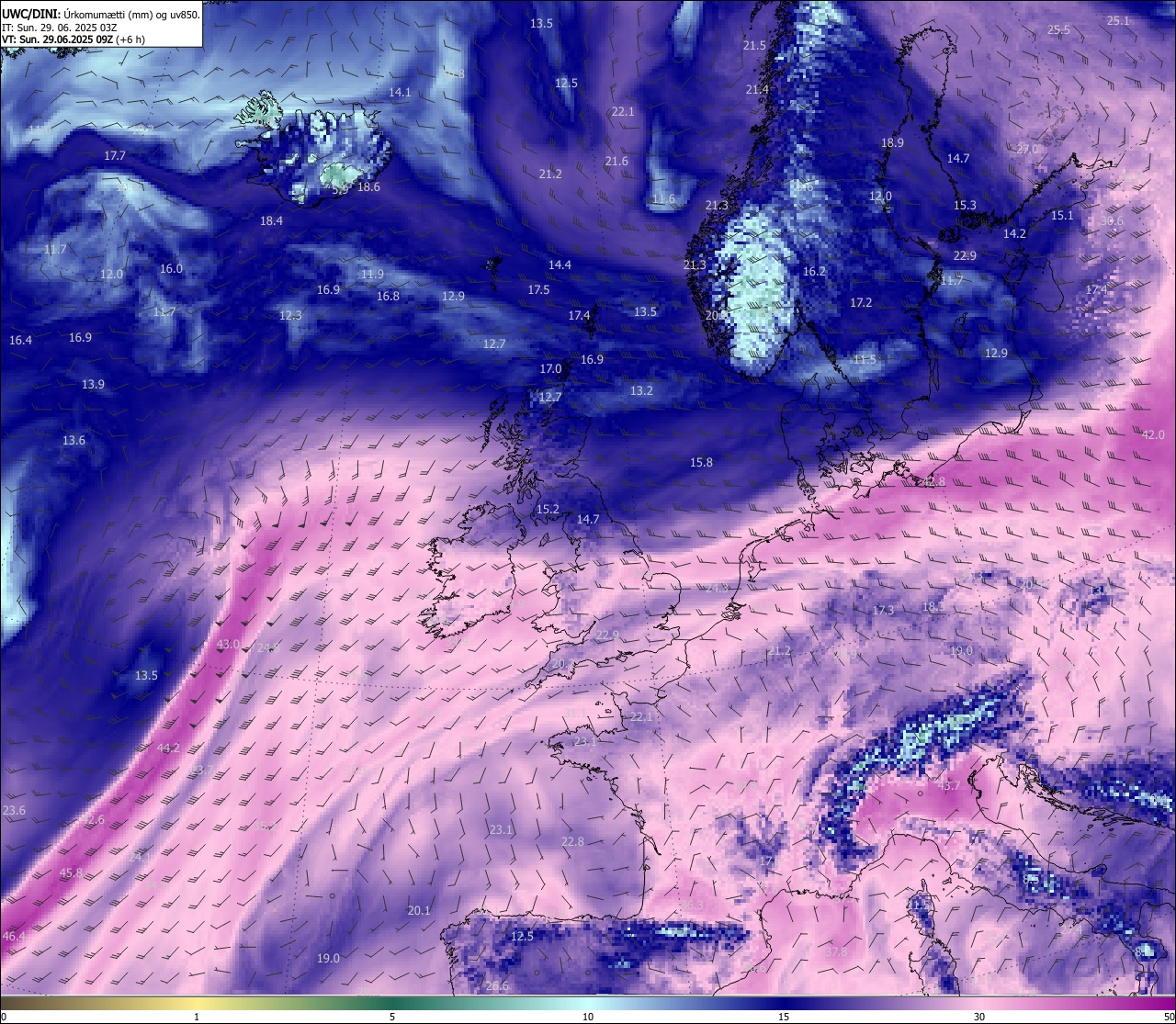
Task: Click the 18.4 value label
Action: tap(271, 220)
